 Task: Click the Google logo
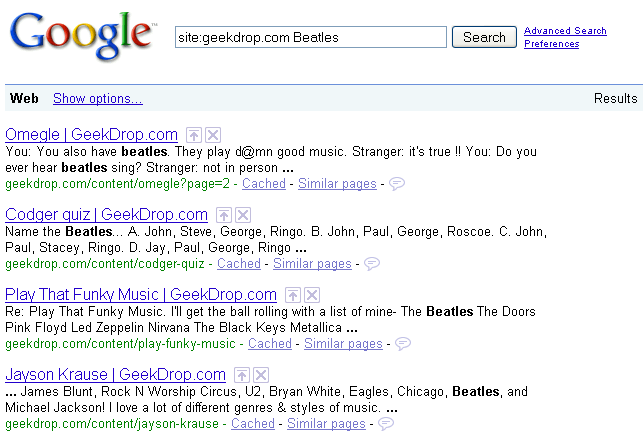[x=83, y=35]
